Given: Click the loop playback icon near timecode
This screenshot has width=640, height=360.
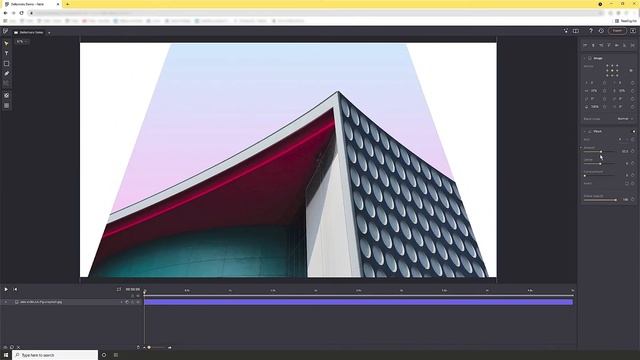Looking at the screenshot, I should 119,289.
